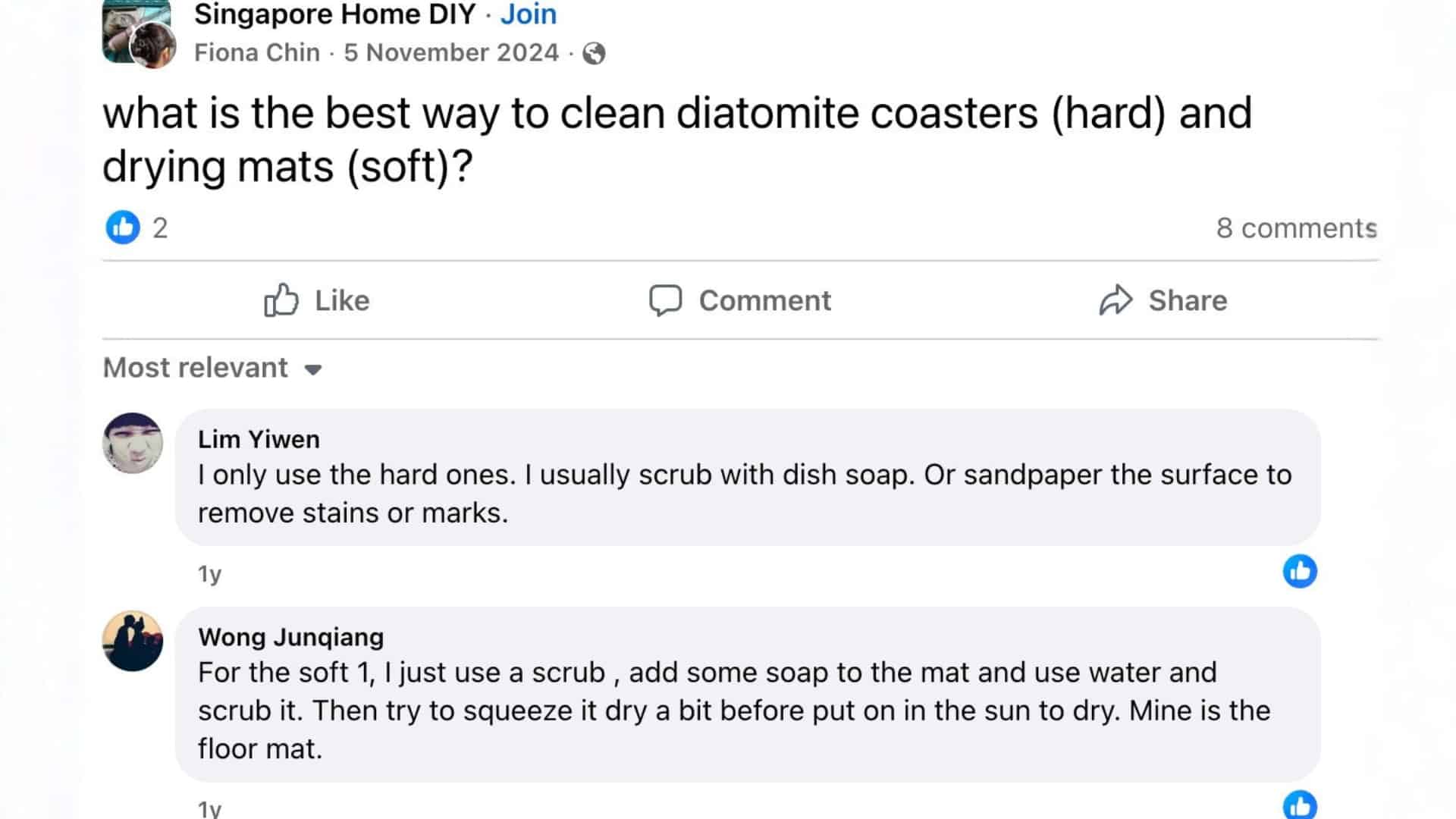Click the Like icon on Lim Yiwen's comment
The image size is (1456, 819).
point(1300,571)
